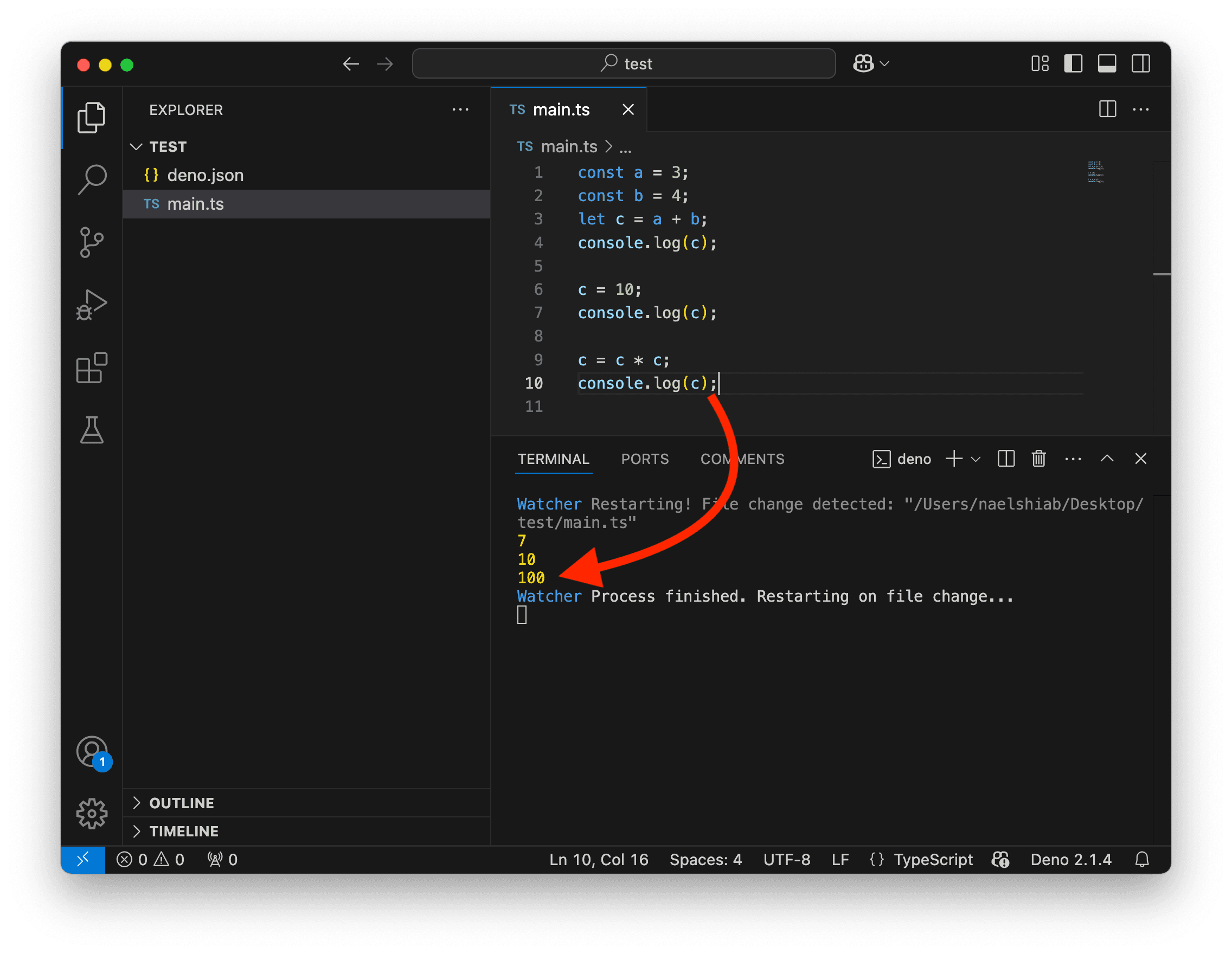The width and height of the screenshot is (1232, 954).
Task: Toggle the Panel layout visibility
Action: coord(1107,64)
